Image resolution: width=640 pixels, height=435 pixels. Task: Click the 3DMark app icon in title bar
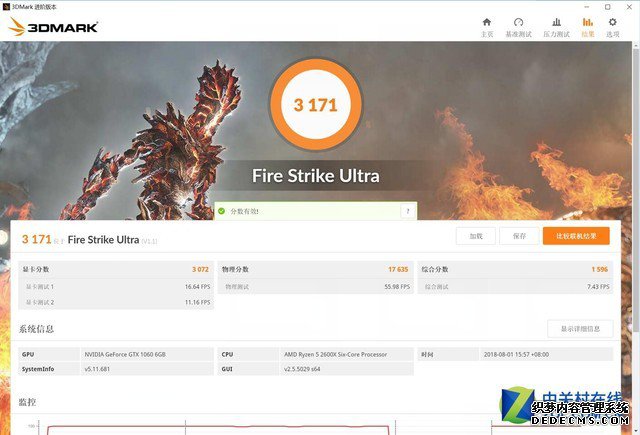point(6,7)
